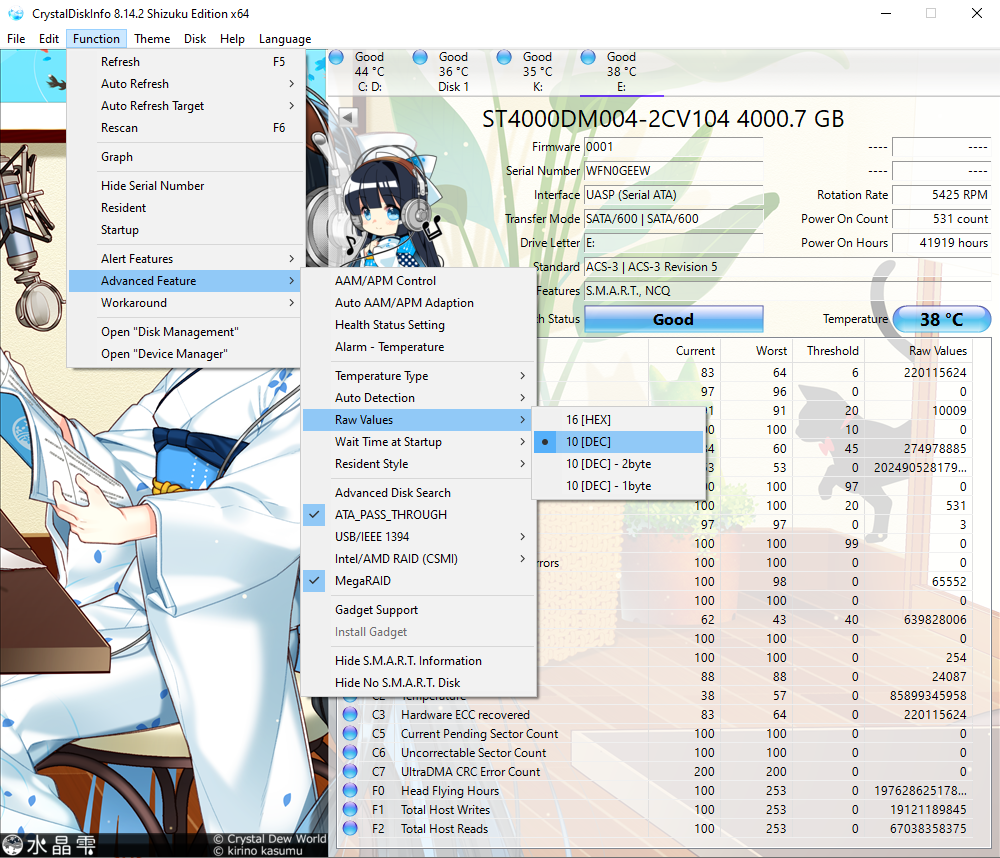Choose the 16 [HEX] raw value format
The height and width of the screenshot is (858, 1000).
tap(587, 420)
